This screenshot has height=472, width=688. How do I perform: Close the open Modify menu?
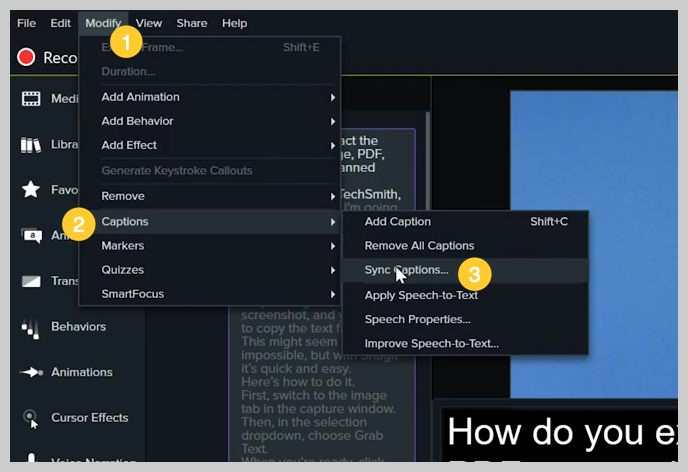pyautogui.click(x=103, y=23)
